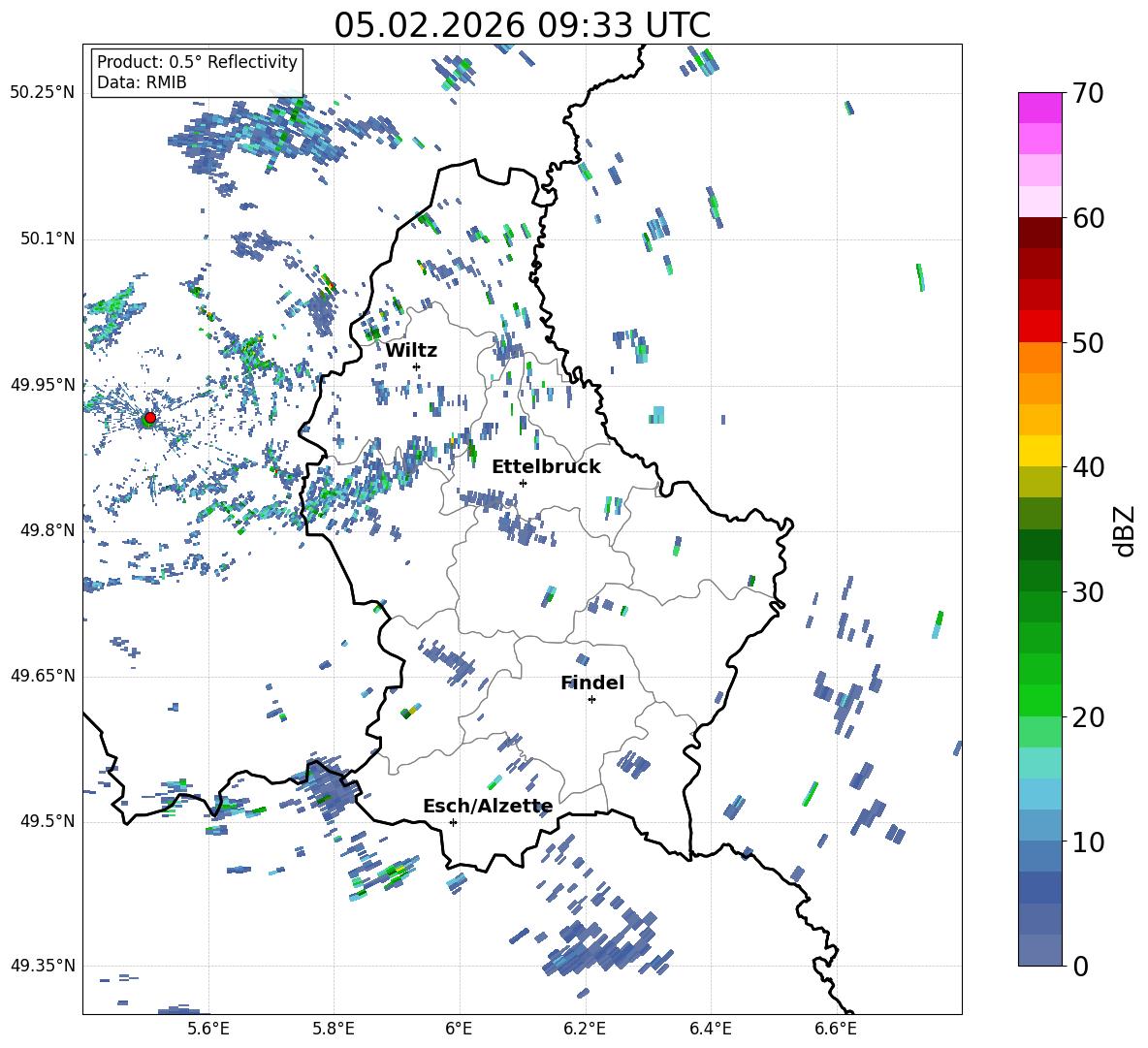Image resolution: width=1148 pixels, height=1048 pixels.
Task: Click the 49.35°N latitude label
Action: pos(43,966)
